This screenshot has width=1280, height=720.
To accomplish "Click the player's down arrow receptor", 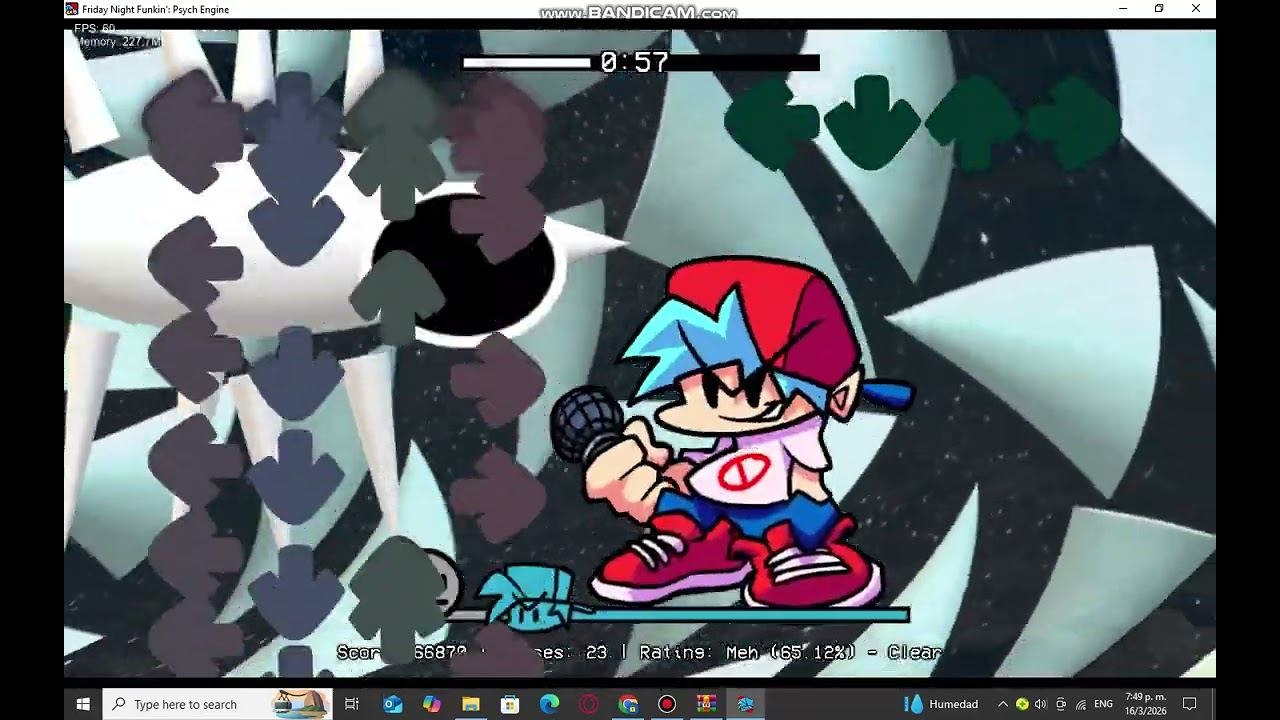I will click(x=872, y=123).
